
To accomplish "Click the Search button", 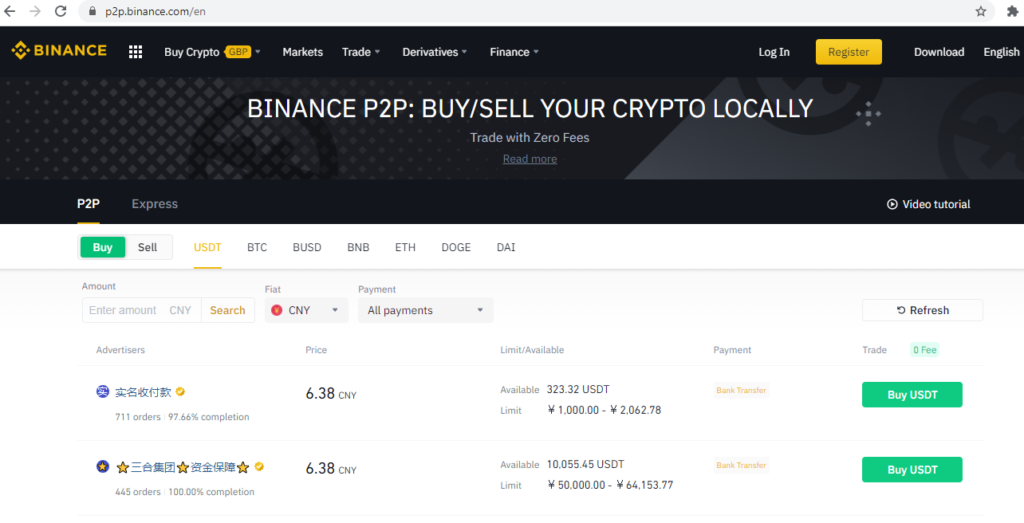I will (227, 310).
